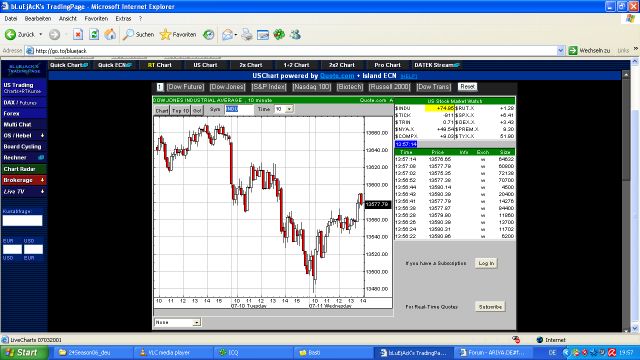Switch to the Quick ECN tab

point(115,65)
